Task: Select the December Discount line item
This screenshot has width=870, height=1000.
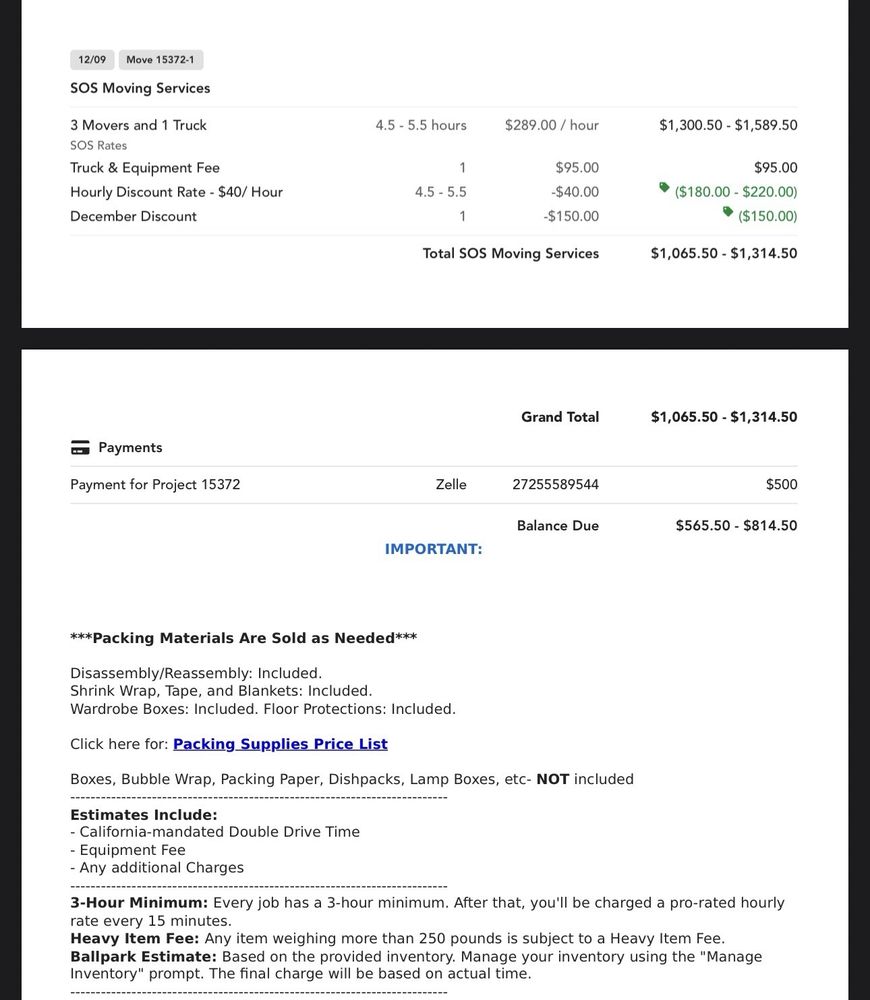Action: point(133,216)
